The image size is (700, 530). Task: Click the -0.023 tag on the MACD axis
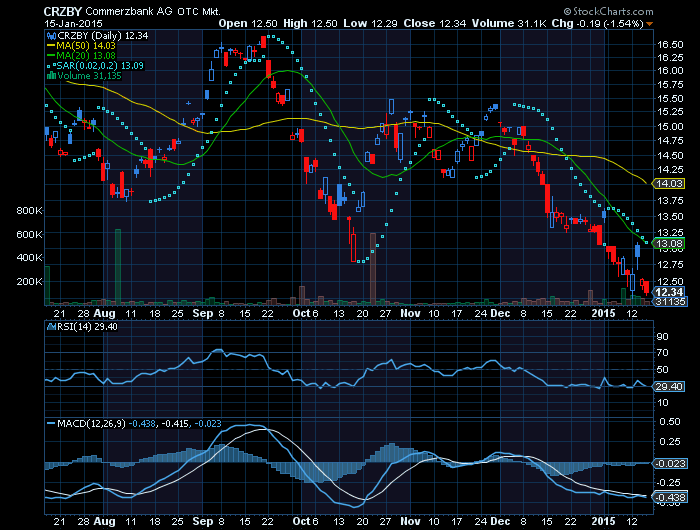tap(669, 463)
